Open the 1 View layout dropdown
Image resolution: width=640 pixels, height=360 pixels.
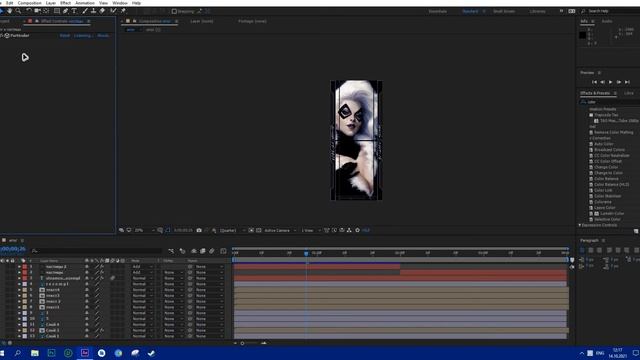click(x=311, y=230)
